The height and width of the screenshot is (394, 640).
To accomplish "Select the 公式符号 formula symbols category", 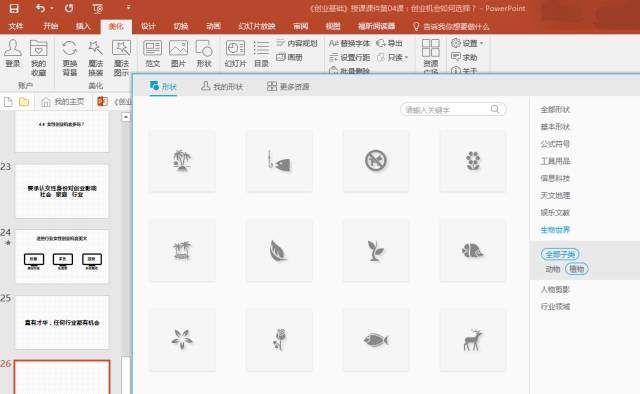I will coord(555,144).
